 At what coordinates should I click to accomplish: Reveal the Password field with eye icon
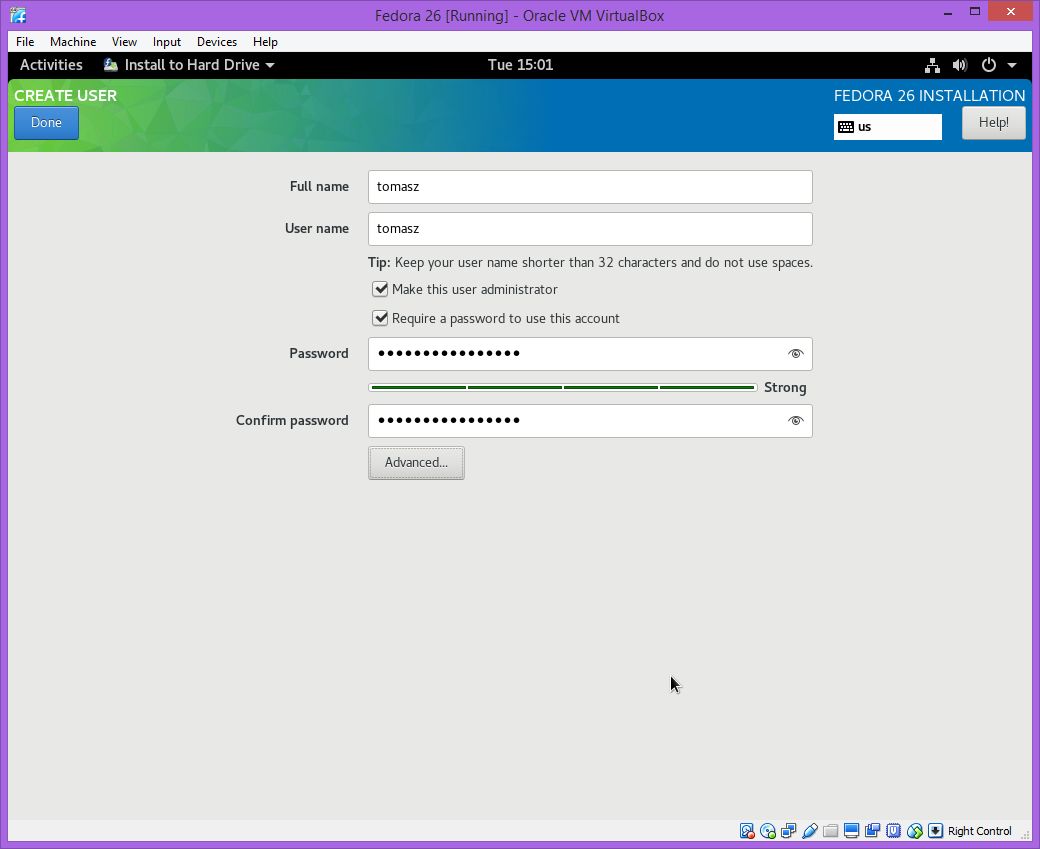point(795,354)
